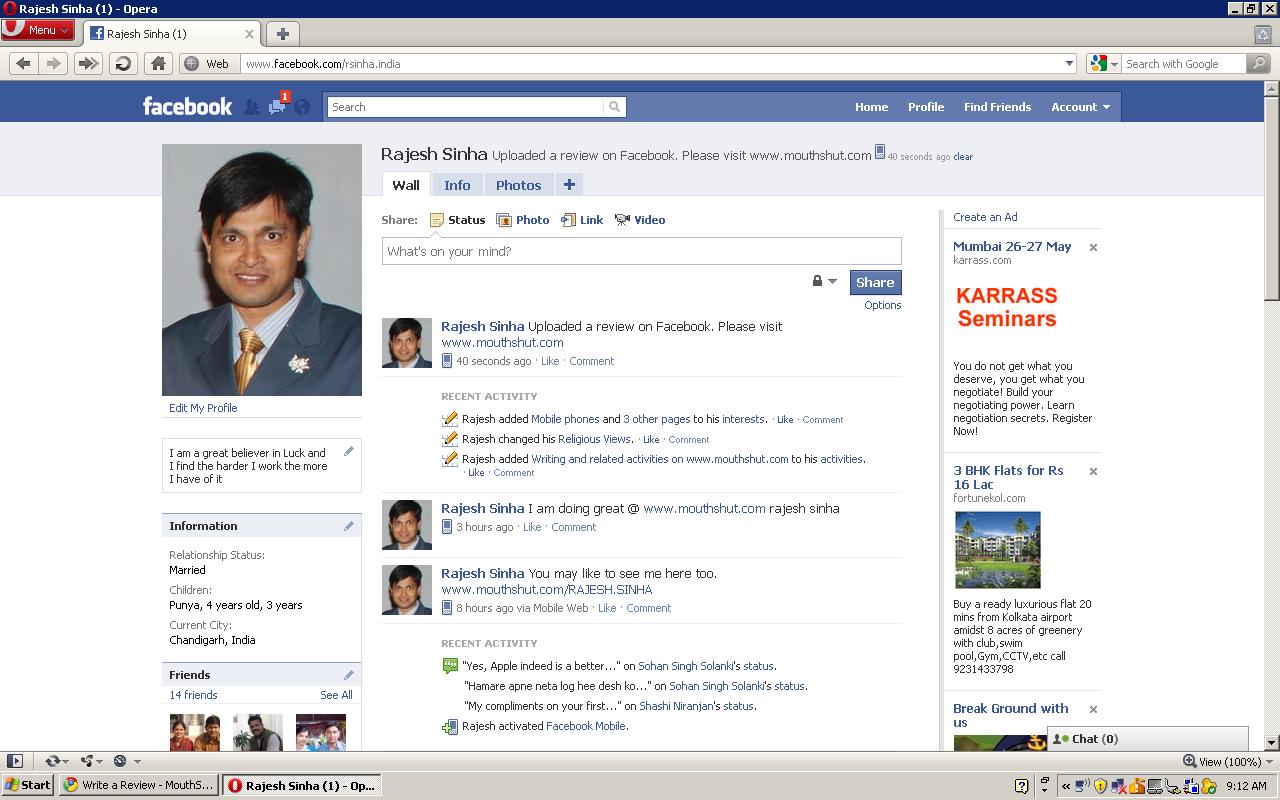The image size is (1280, 800).
Task: Add a new profile tab with plus
Action: tap(568, 184)
